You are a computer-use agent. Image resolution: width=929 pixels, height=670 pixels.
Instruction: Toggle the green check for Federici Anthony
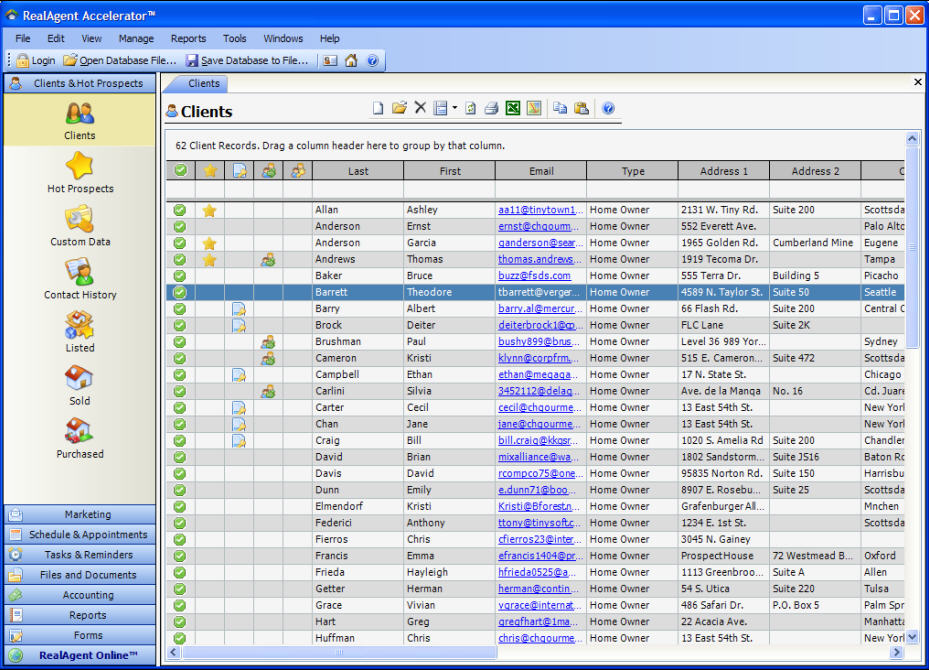point(180,523)
